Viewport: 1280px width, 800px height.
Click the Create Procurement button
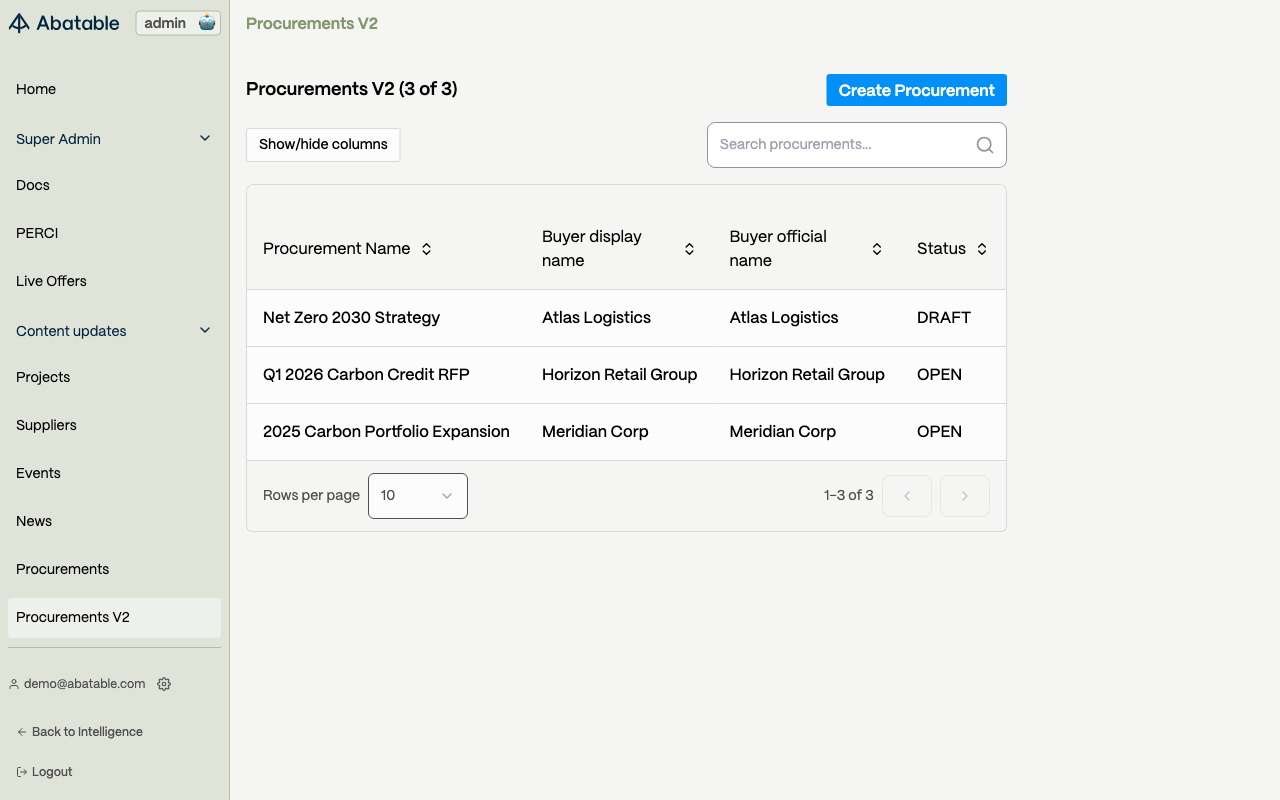[x=916, y=90]
